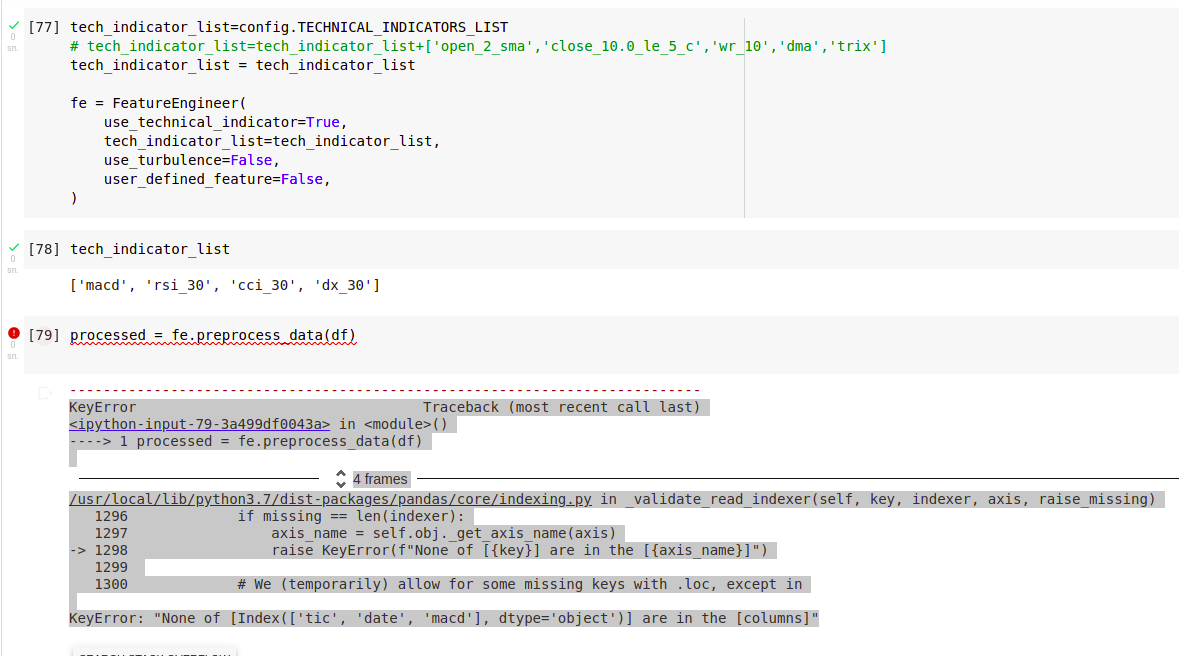This screenshot has height=656, width=1179.
Task: Open the pandas/core/indexing.py file link
Action: (x=330, y=500)
